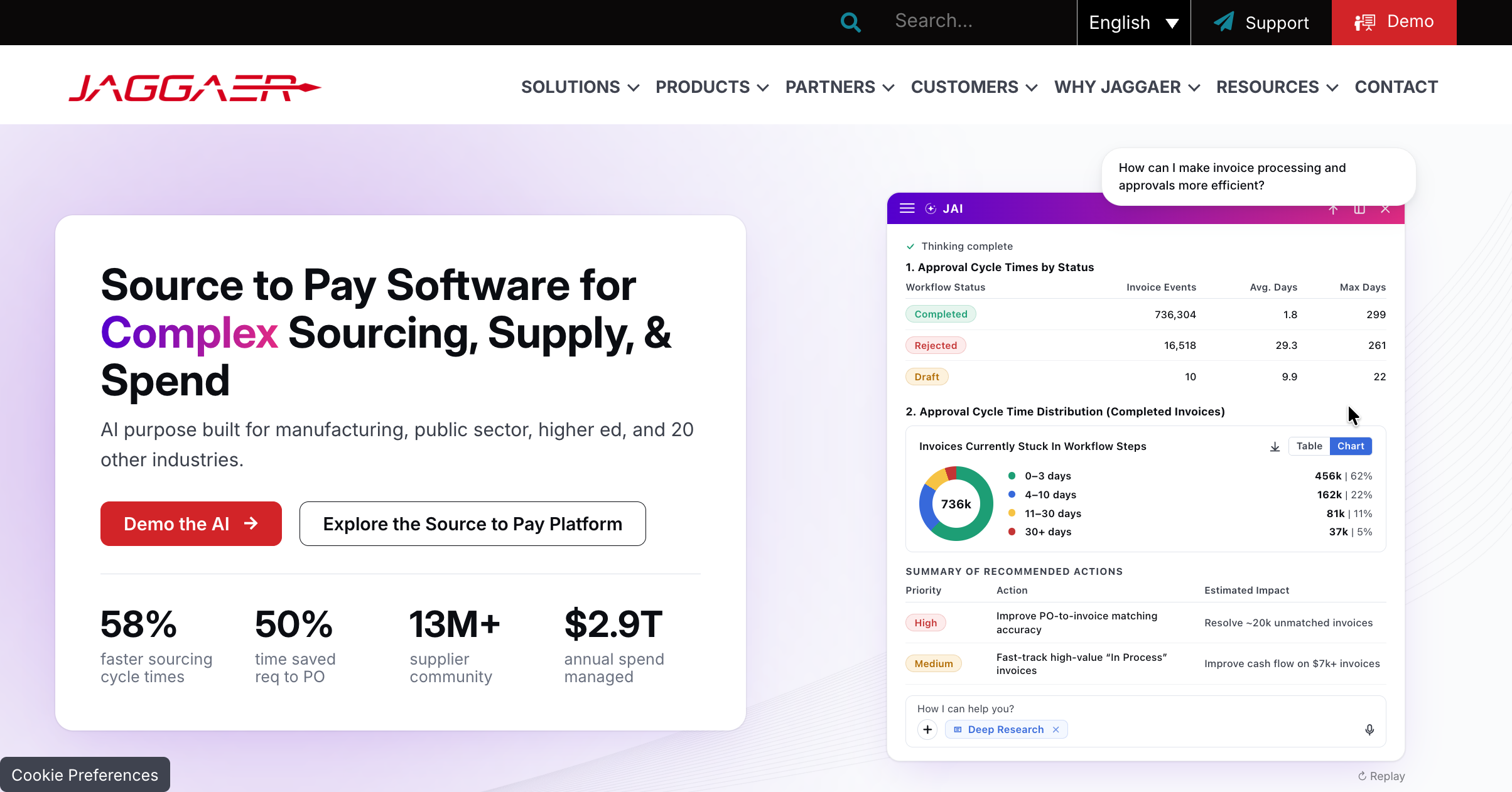Click the Avg. Days column header
Viewport: 1512px width, 792px height.
(1273, 287)
